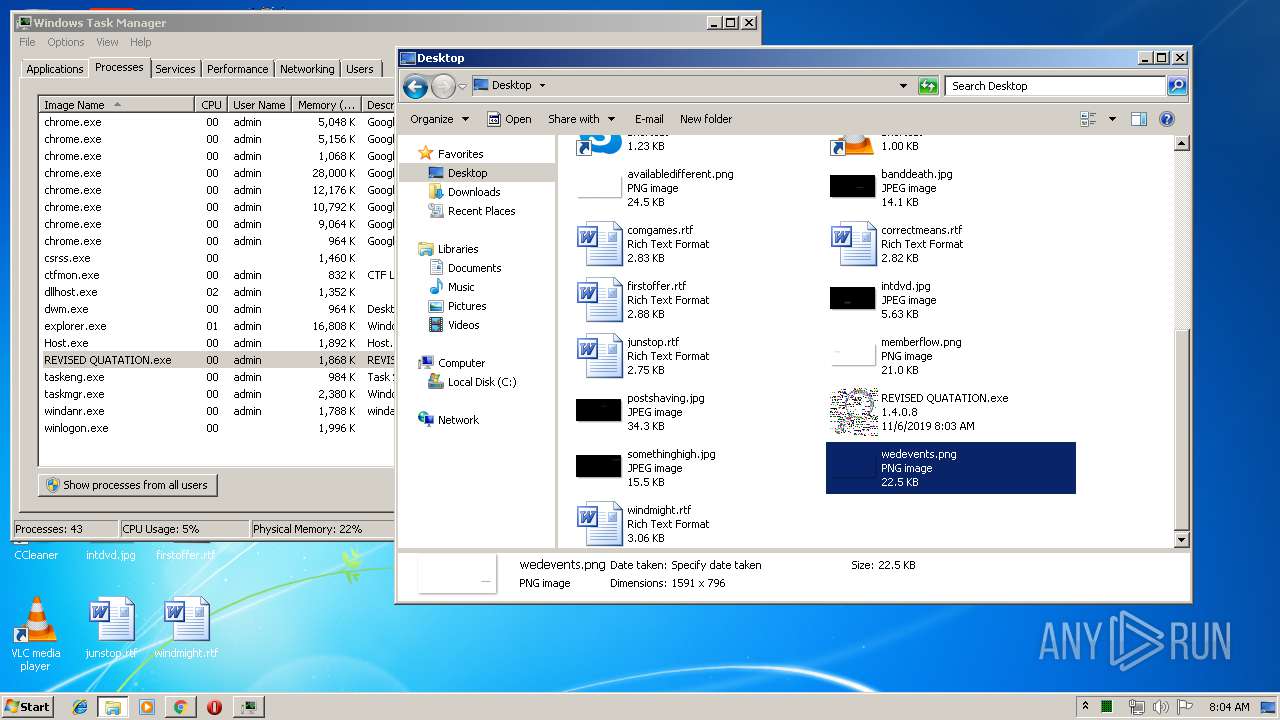Expand the address bar history dropdown
The image size is (1280, 720).
(903, 86)
